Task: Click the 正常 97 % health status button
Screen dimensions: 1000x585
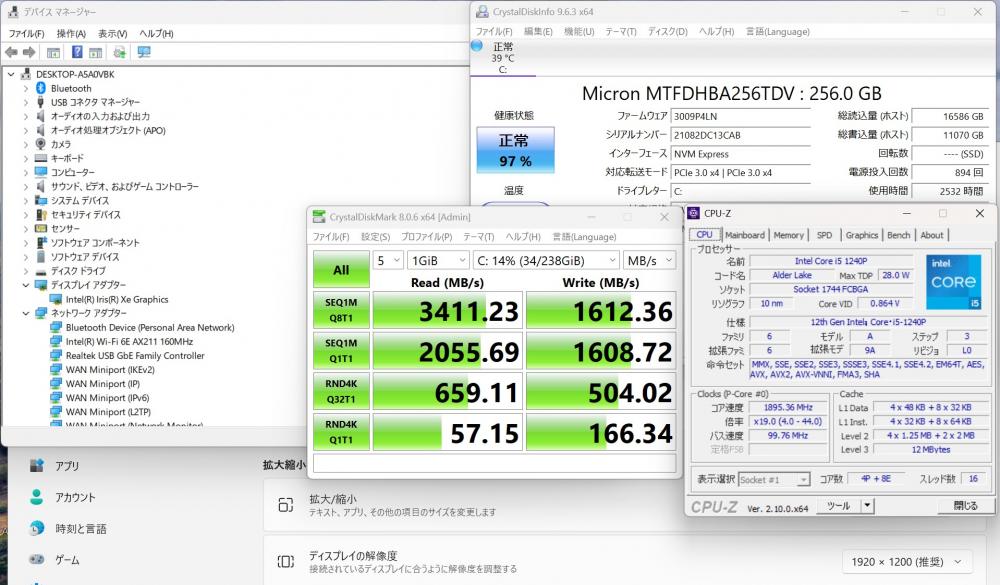Action: pos(515,150)
